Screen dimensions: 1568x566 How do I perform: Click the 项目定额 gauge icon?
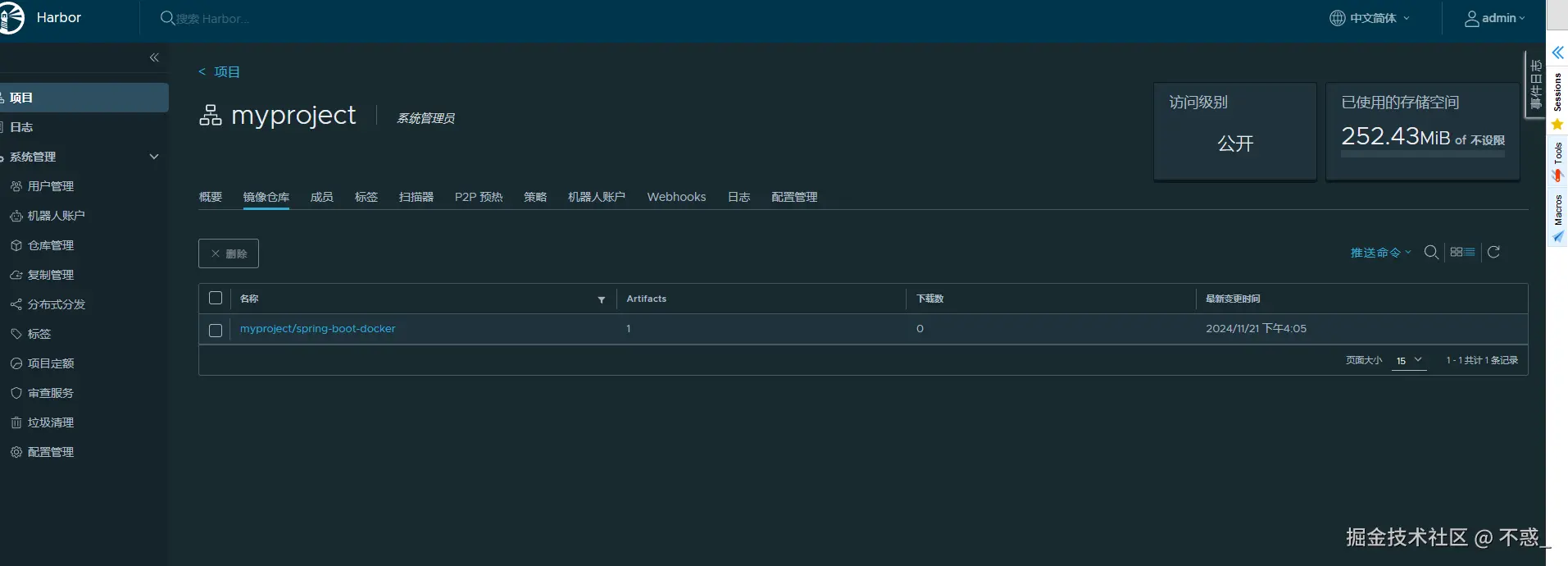click(16, 363)
